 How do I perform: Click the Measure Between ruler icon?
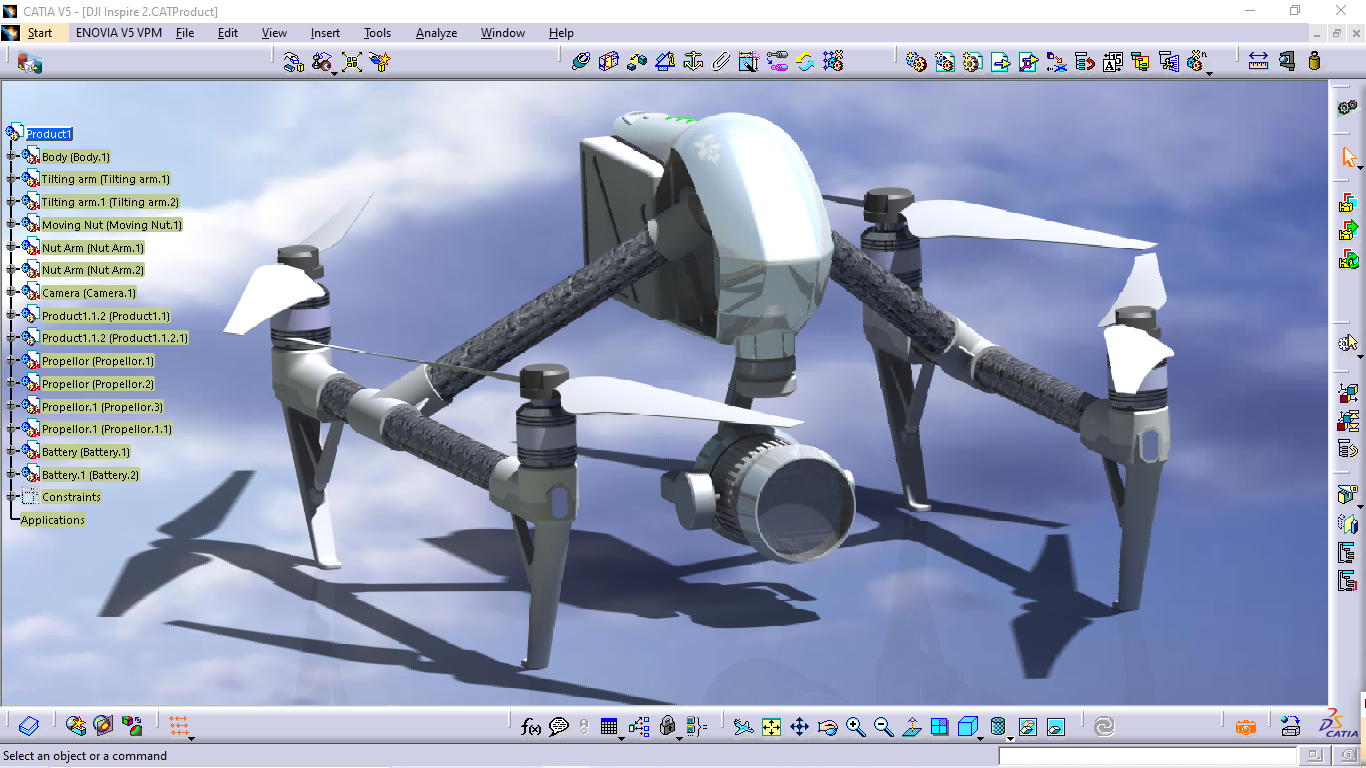1258,62
